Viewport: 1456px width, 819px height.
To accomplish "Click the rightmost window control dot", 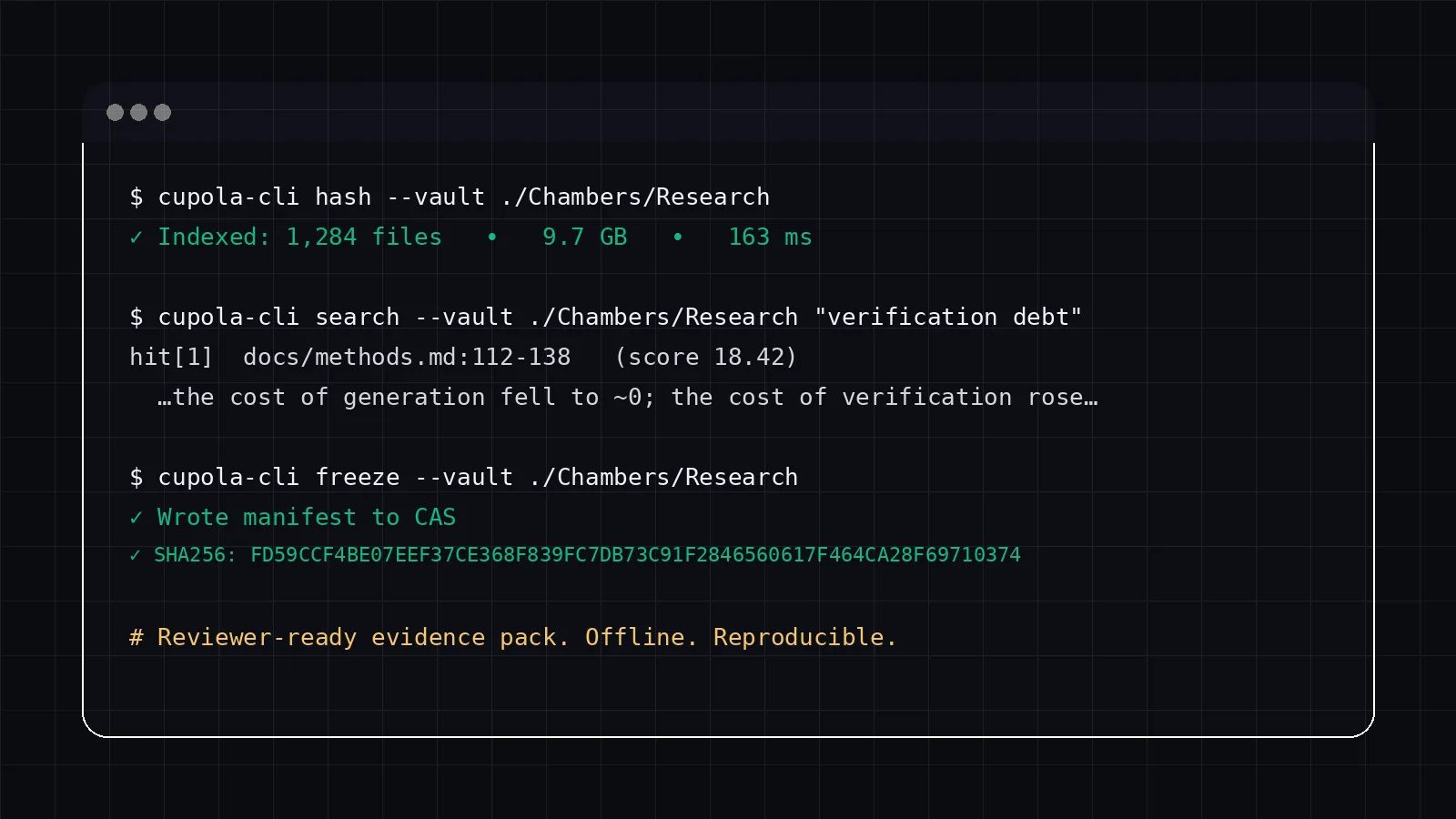I will 162,113.
